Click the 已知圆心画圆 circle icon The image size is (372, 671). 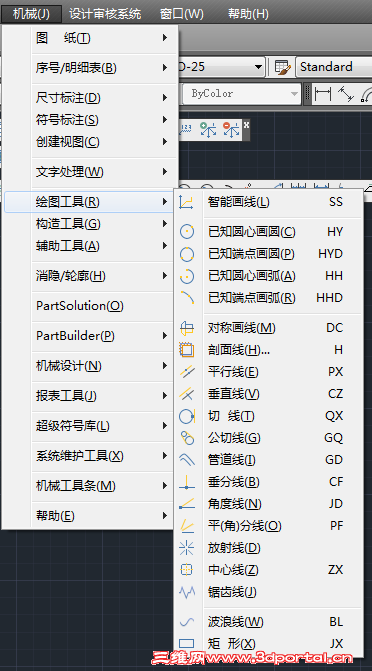pos(187,232)
